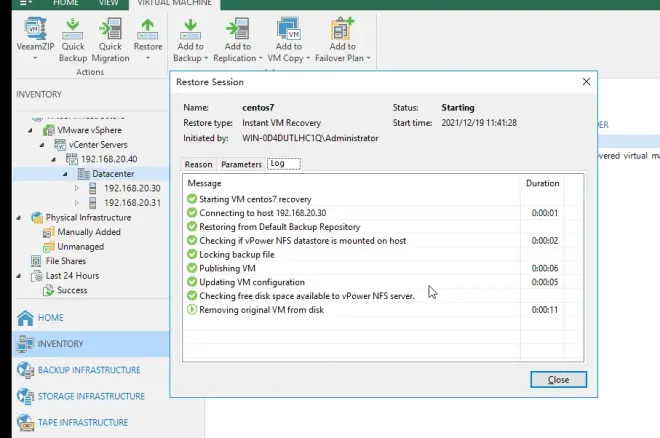The height and width of the screenshot is (438, 660).
Task: Select the Unmanaged group
Action: pos(80,247)
